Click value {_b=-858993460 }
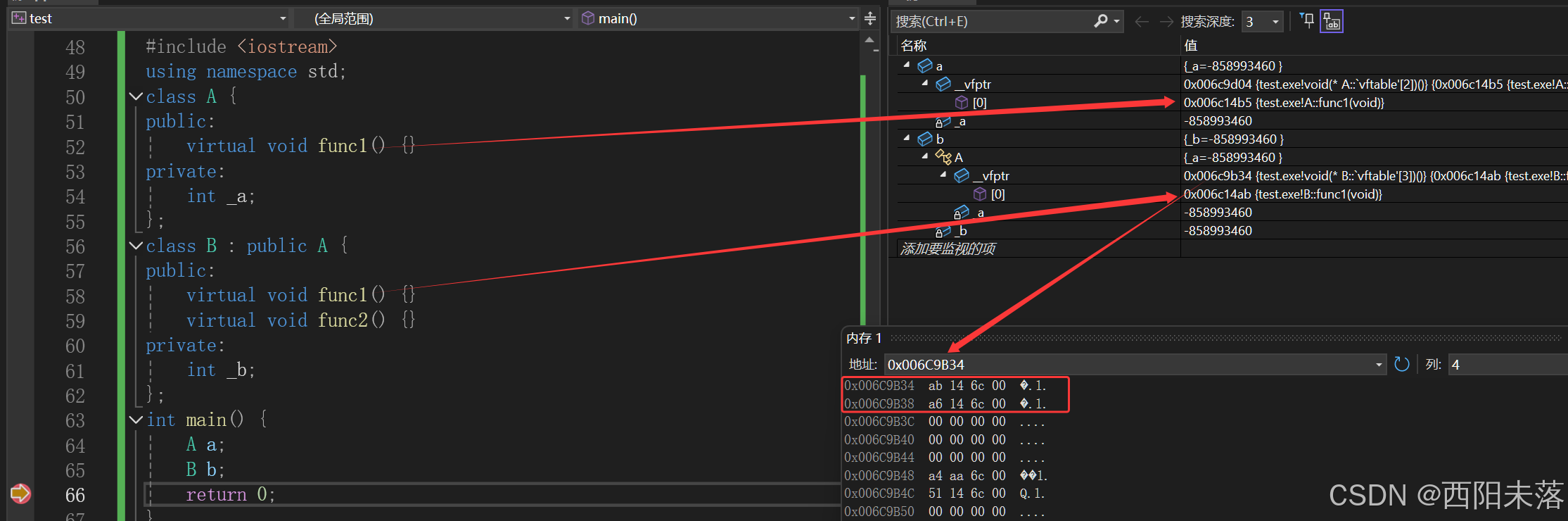 (x=1234, y=139)
